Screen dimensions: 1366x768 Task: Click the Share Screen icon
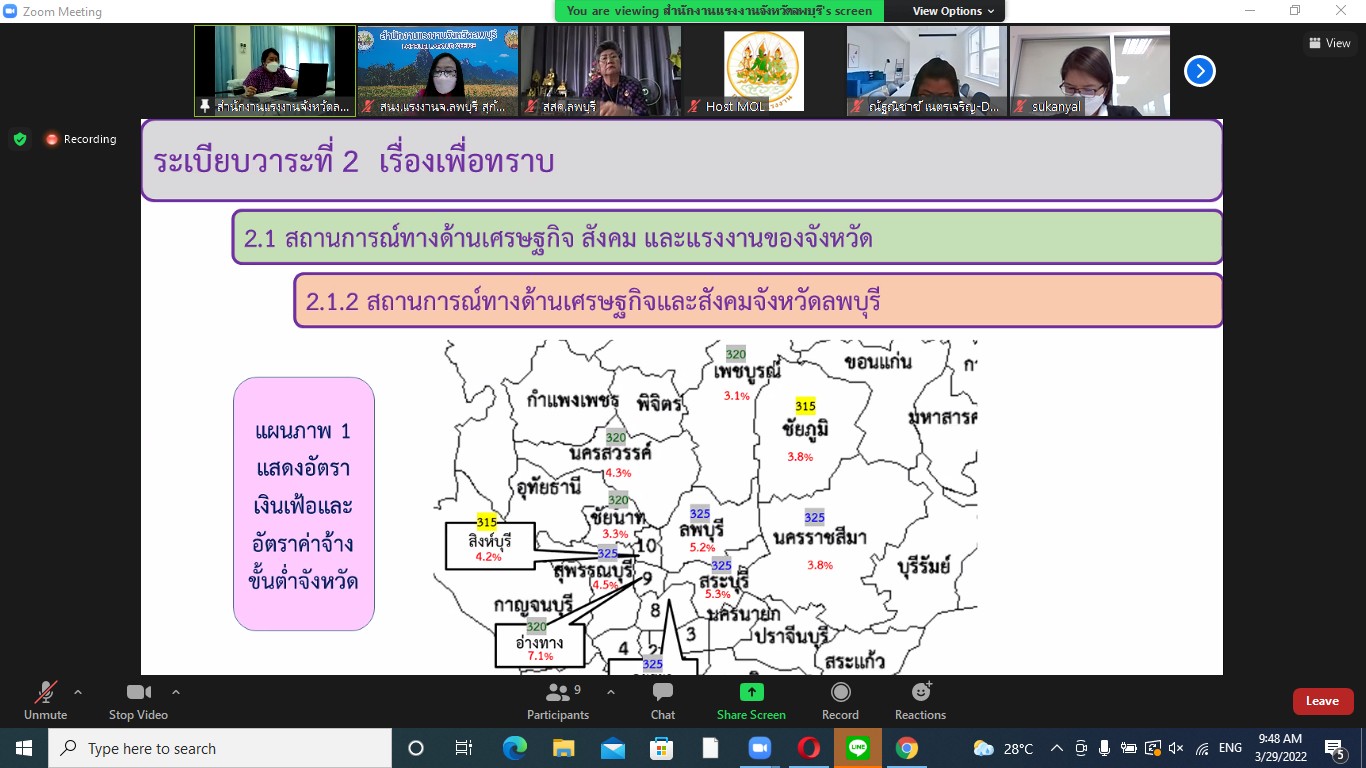(x=751, y=700)
